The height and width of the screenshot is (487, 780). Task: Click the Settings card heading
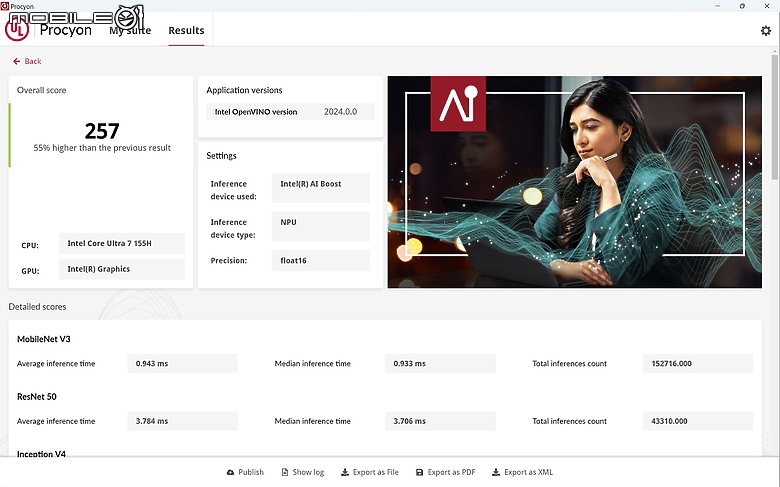[221, 156]
